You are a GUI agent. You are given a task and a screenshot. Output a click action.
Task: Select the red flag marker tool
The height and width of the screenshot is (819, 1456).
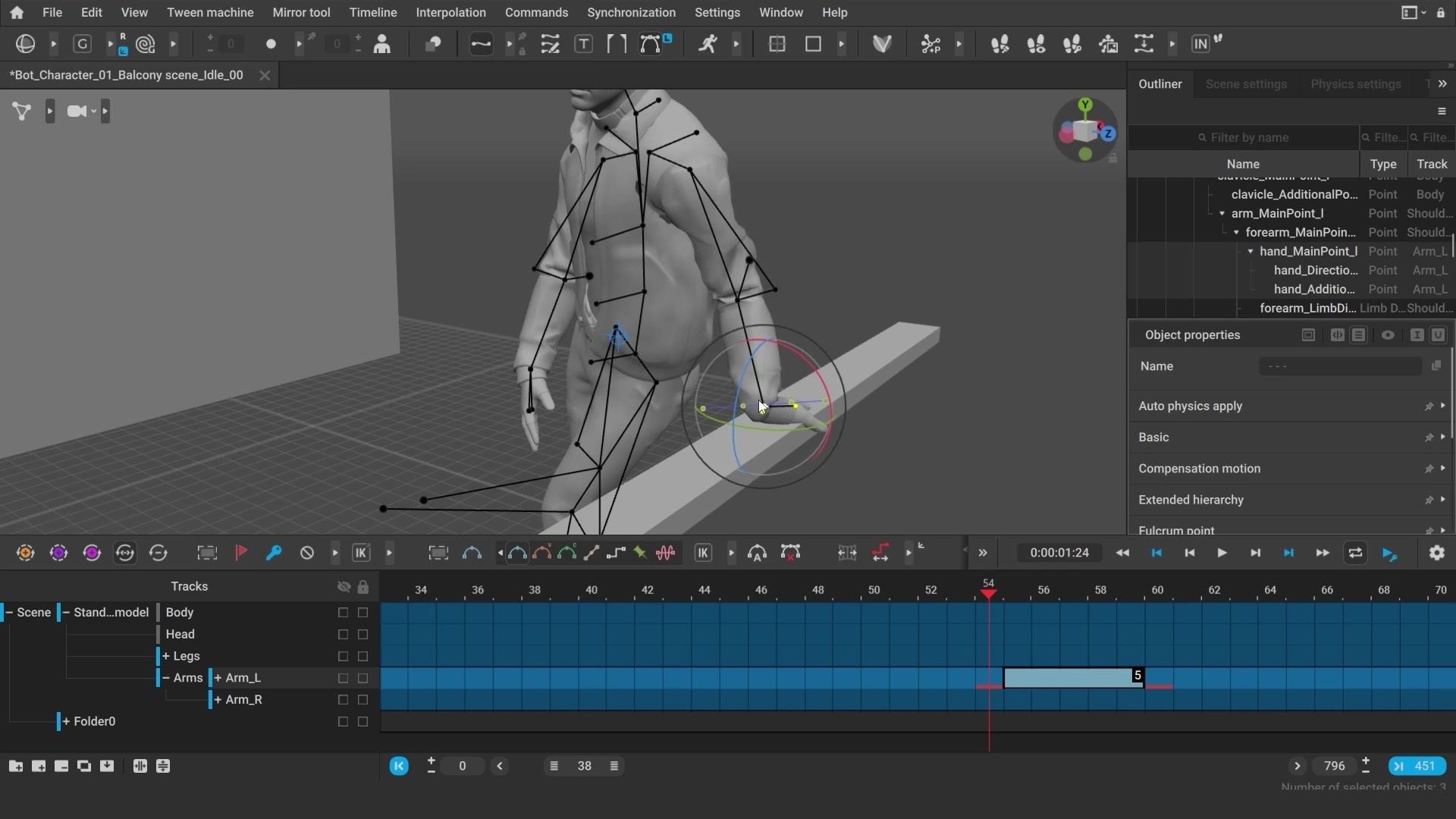point(241,553)
